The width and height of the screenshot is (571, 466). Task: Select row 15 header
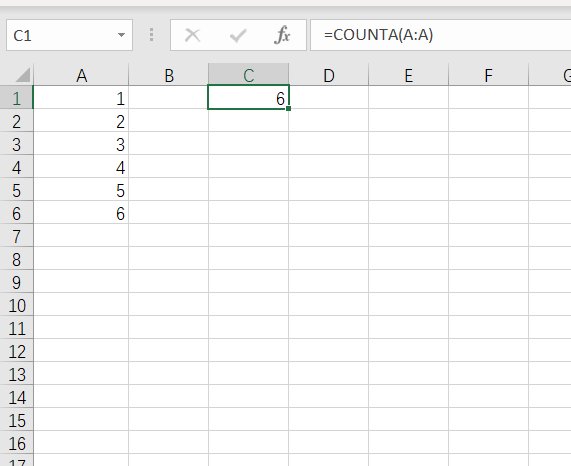point(16,419)
